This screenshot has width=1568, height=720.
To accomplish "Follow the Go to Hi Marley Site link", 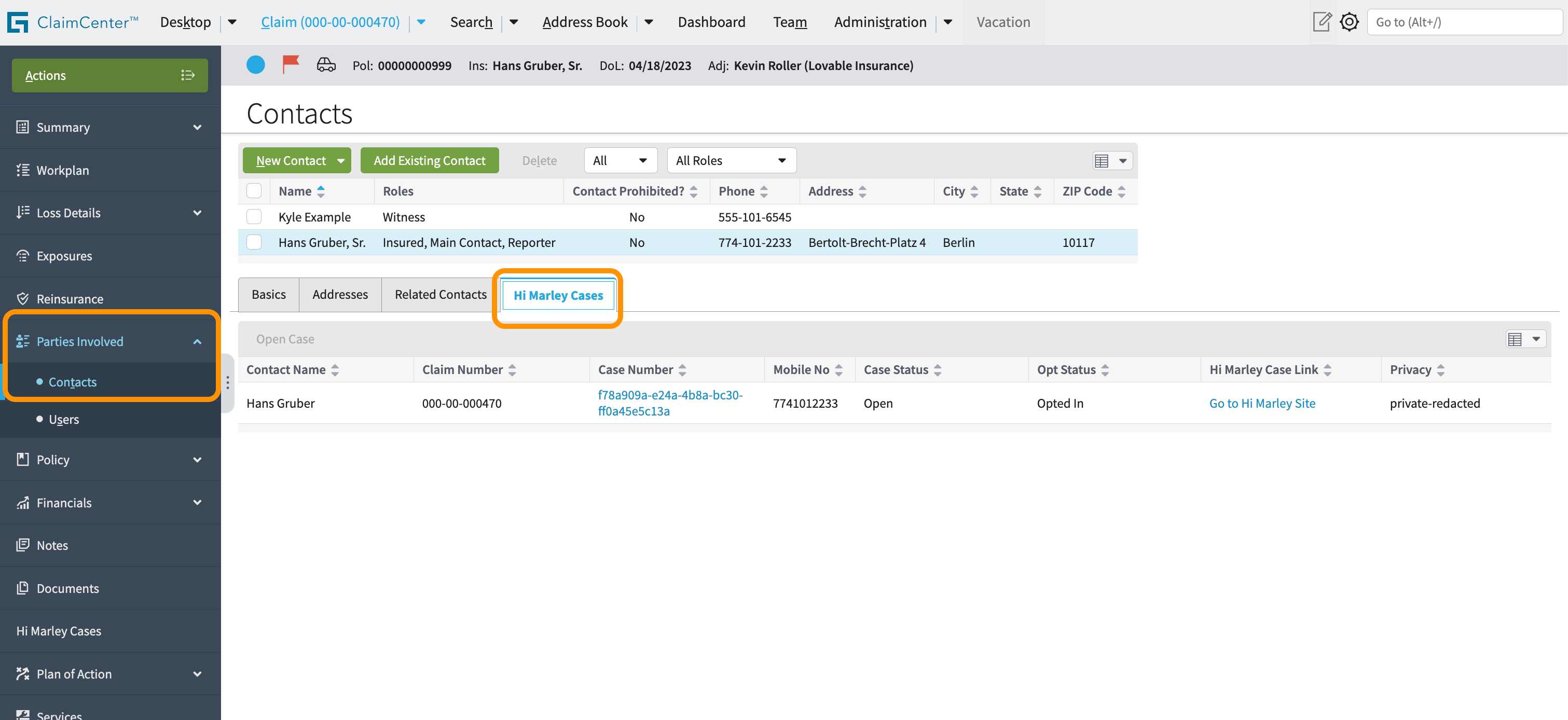I will [x=1262, y=403].
